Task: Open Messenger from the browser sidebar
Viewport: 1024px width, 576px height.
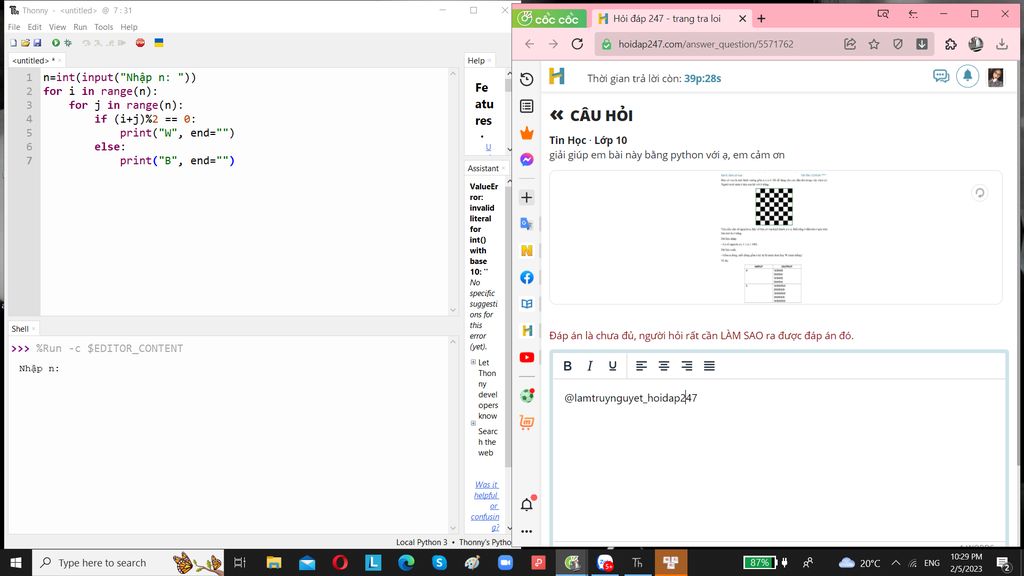Action: pyautogui.click(x=527, y=159)
